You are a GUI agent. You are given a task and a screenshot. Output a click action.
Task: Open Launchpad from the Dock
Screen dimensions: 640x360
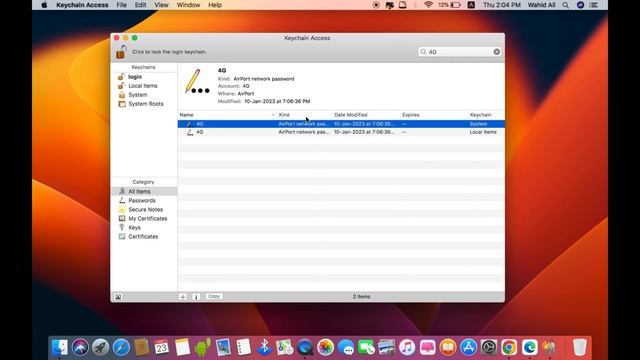coord(100,347)
